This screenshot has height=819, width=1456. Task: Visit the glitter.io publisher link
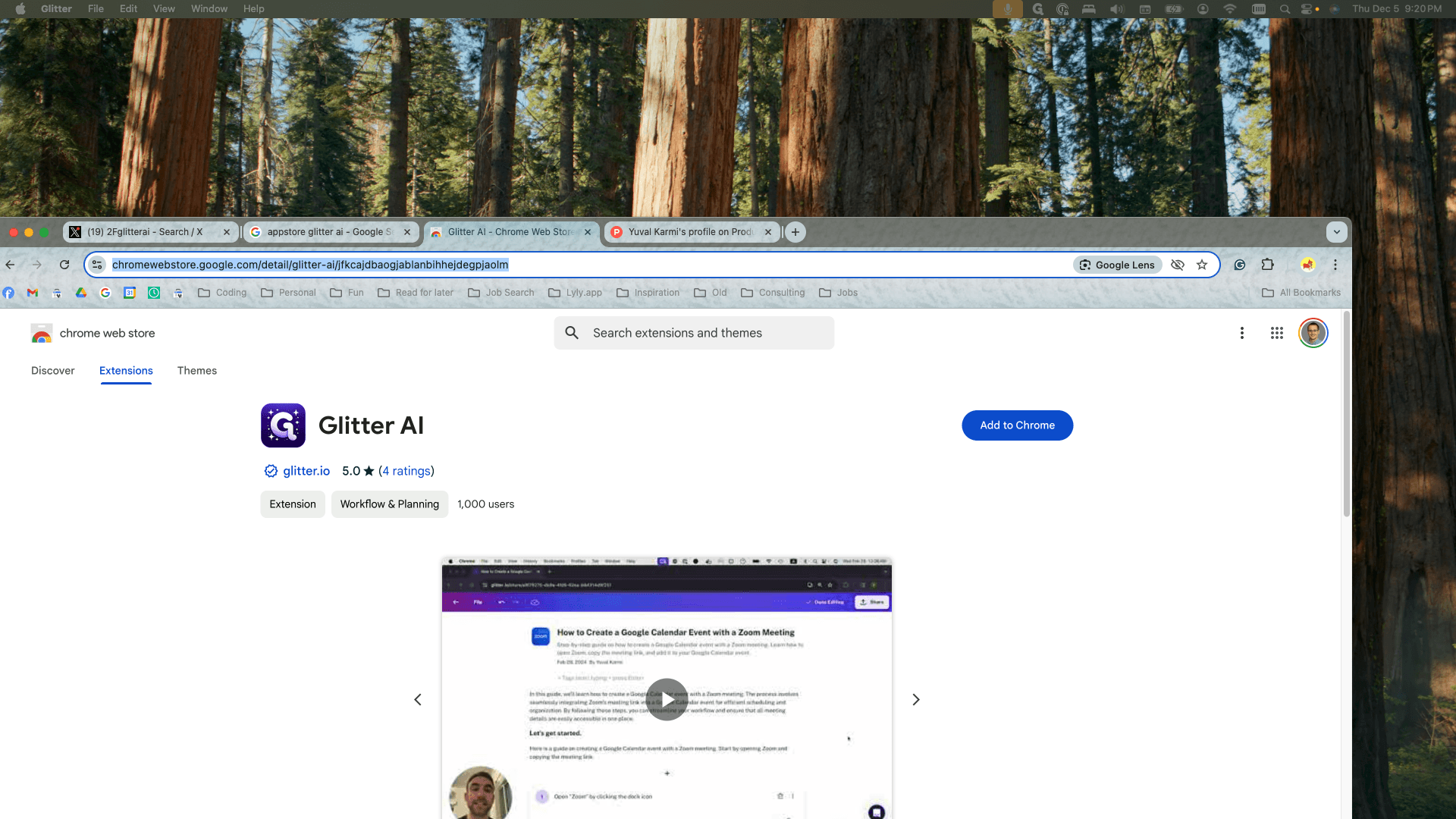[x=306, y=471]
